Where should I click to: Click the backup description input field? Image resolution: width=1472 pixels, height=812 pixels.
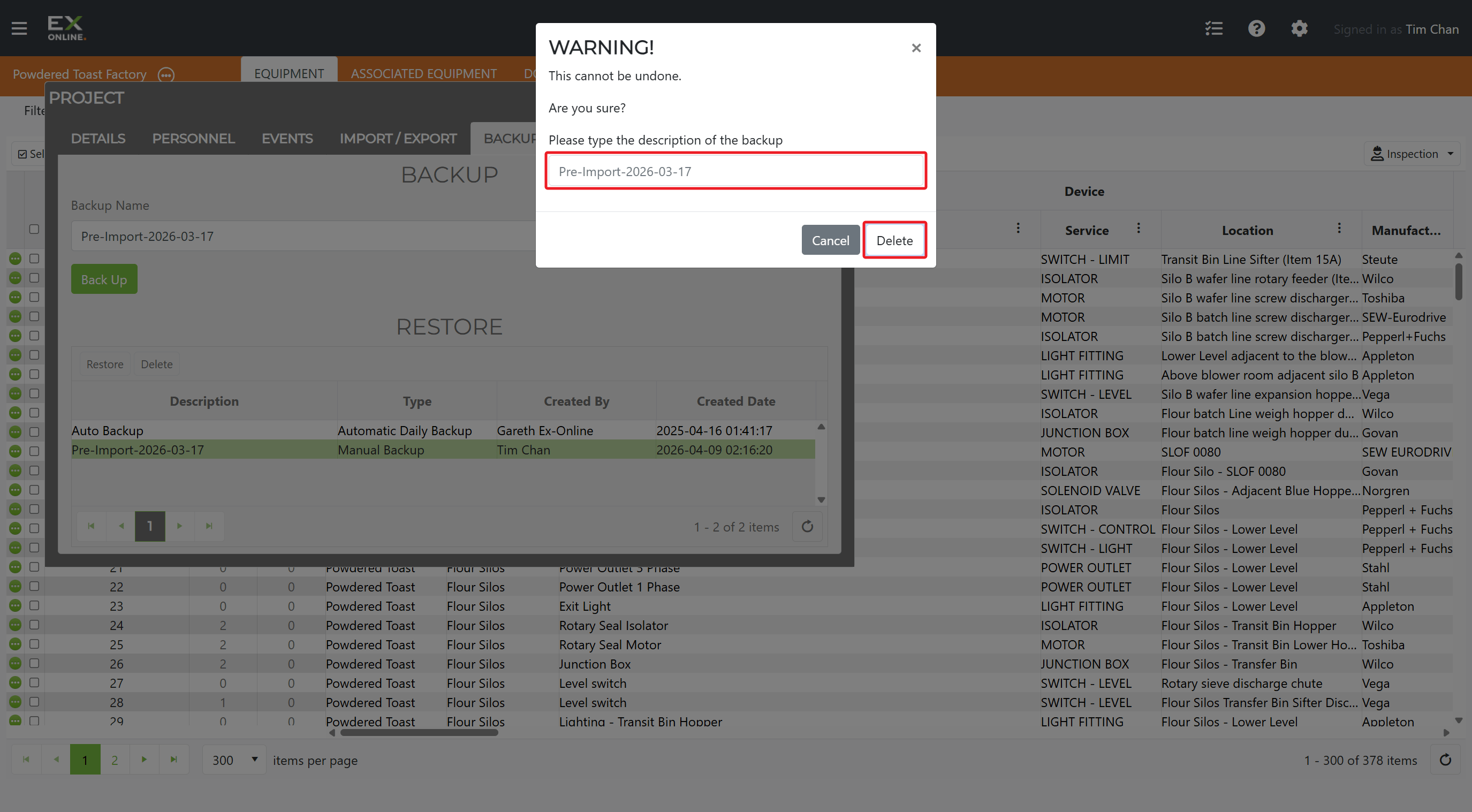[735, 171]
